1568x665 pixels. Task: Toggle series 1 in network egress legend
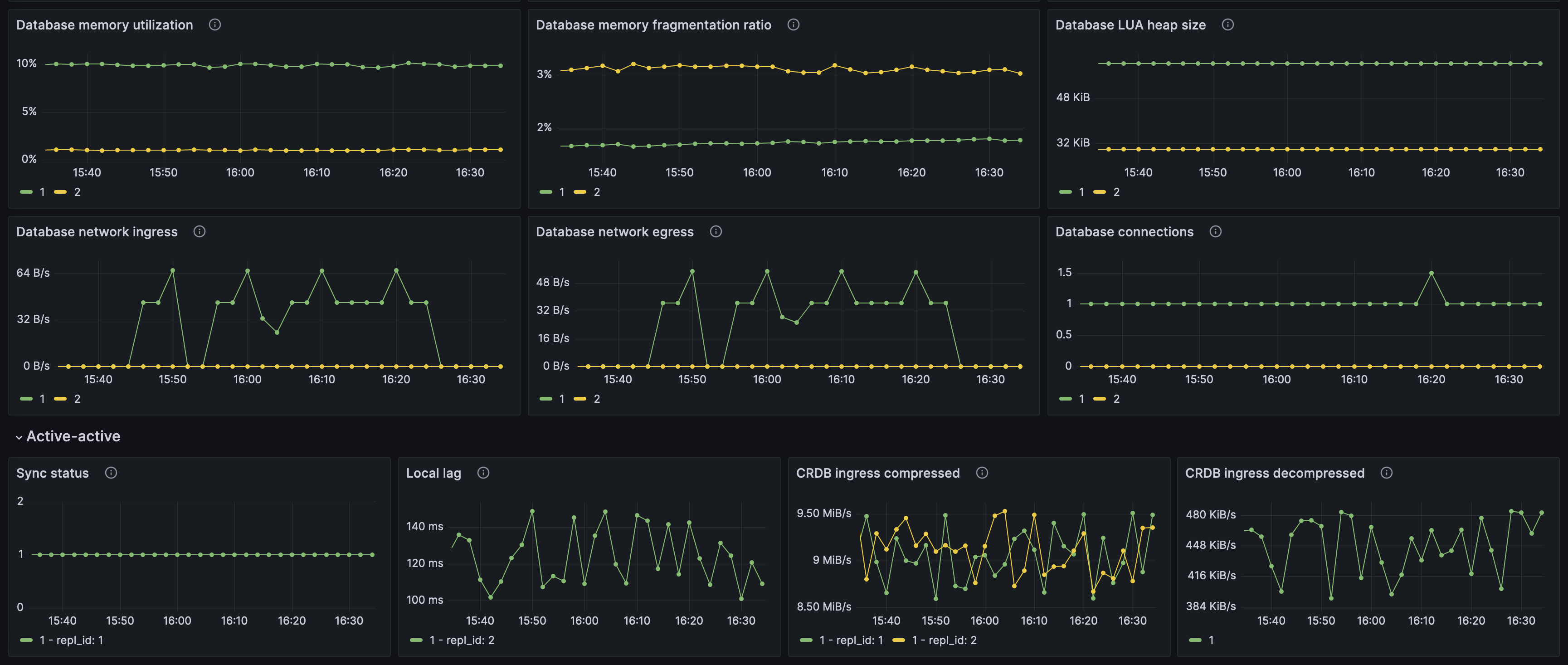(561, 399)
